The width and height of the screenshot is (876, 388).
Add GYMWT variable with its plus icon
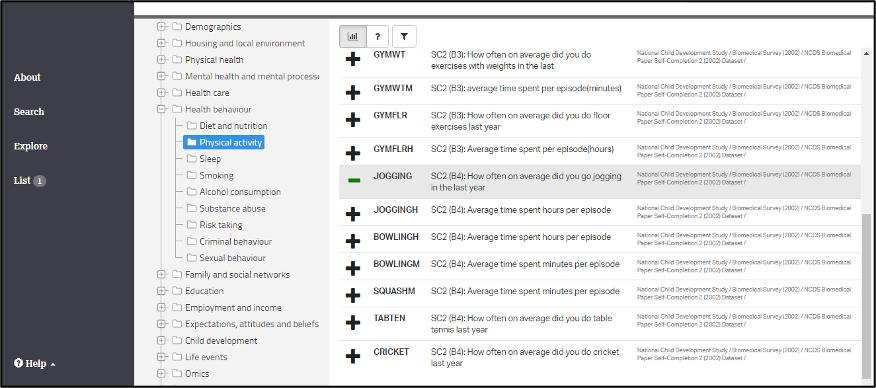[353, 59]
